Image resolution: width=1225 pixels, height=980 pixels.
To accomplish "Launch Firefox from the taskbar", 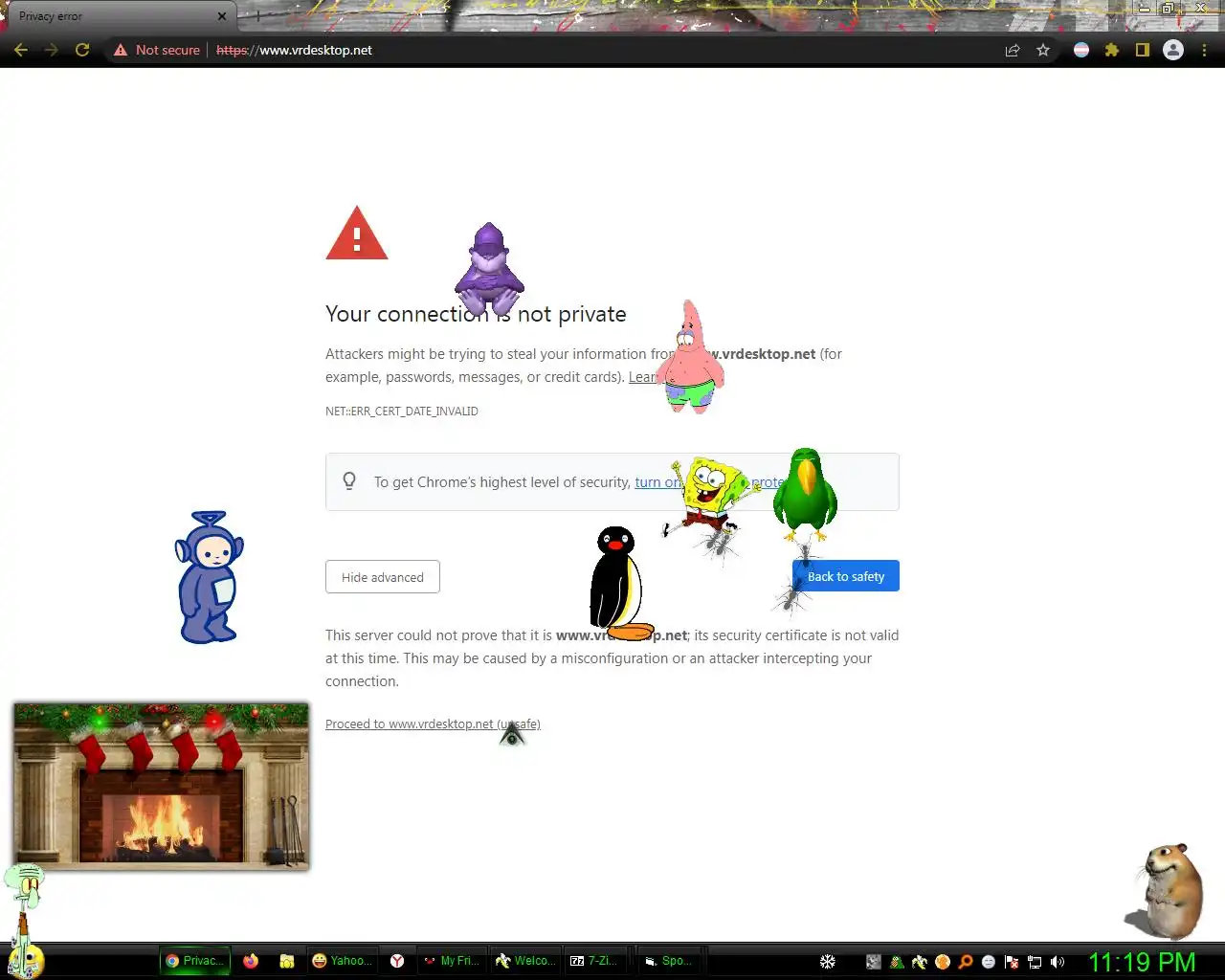I will tap(251, 961).
